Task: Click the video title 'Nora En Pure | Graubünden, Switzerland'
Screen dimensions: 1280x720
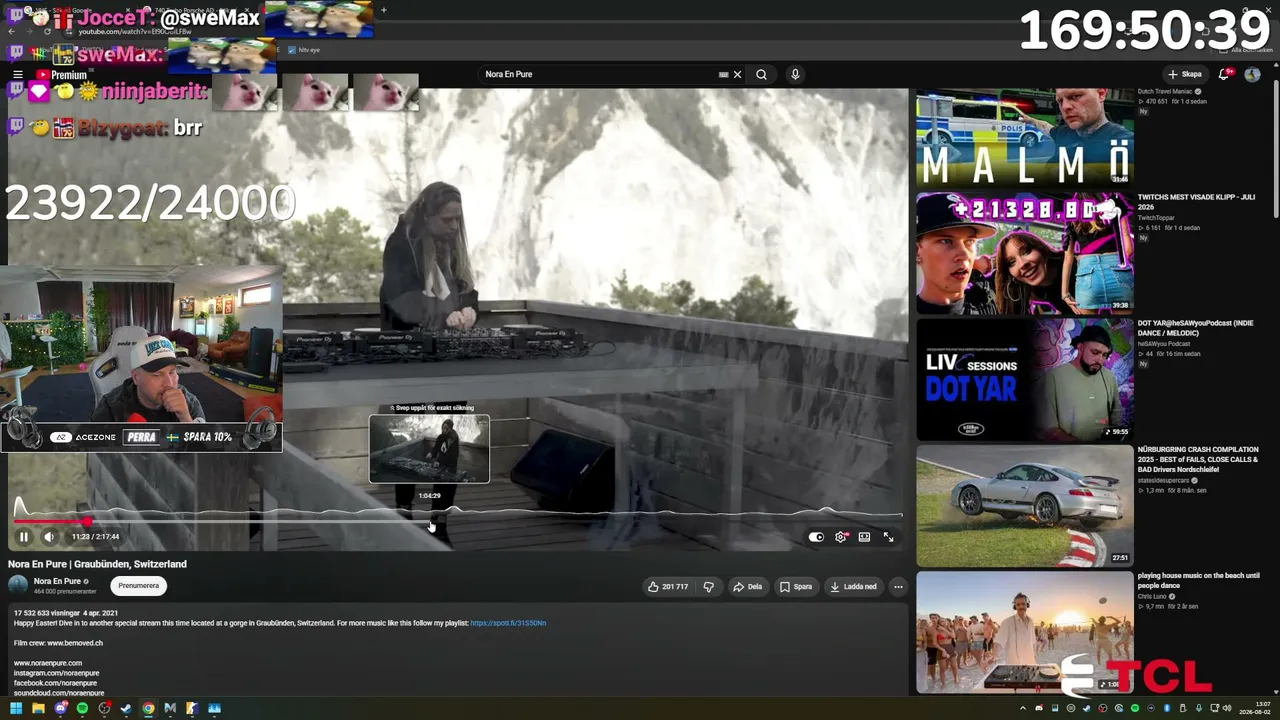Action: tap(98, 564)
